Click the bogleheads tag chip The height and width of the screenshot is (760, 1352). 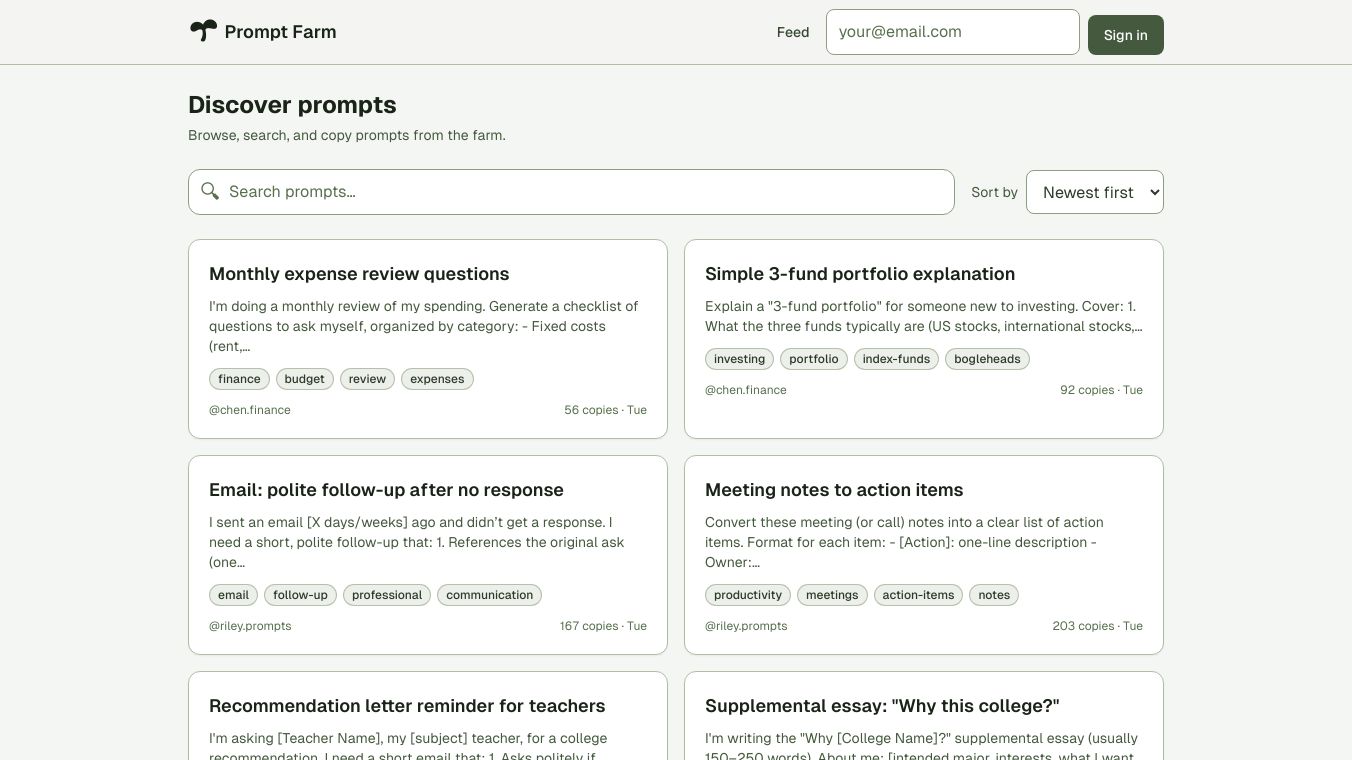click(x=987, y=359)
